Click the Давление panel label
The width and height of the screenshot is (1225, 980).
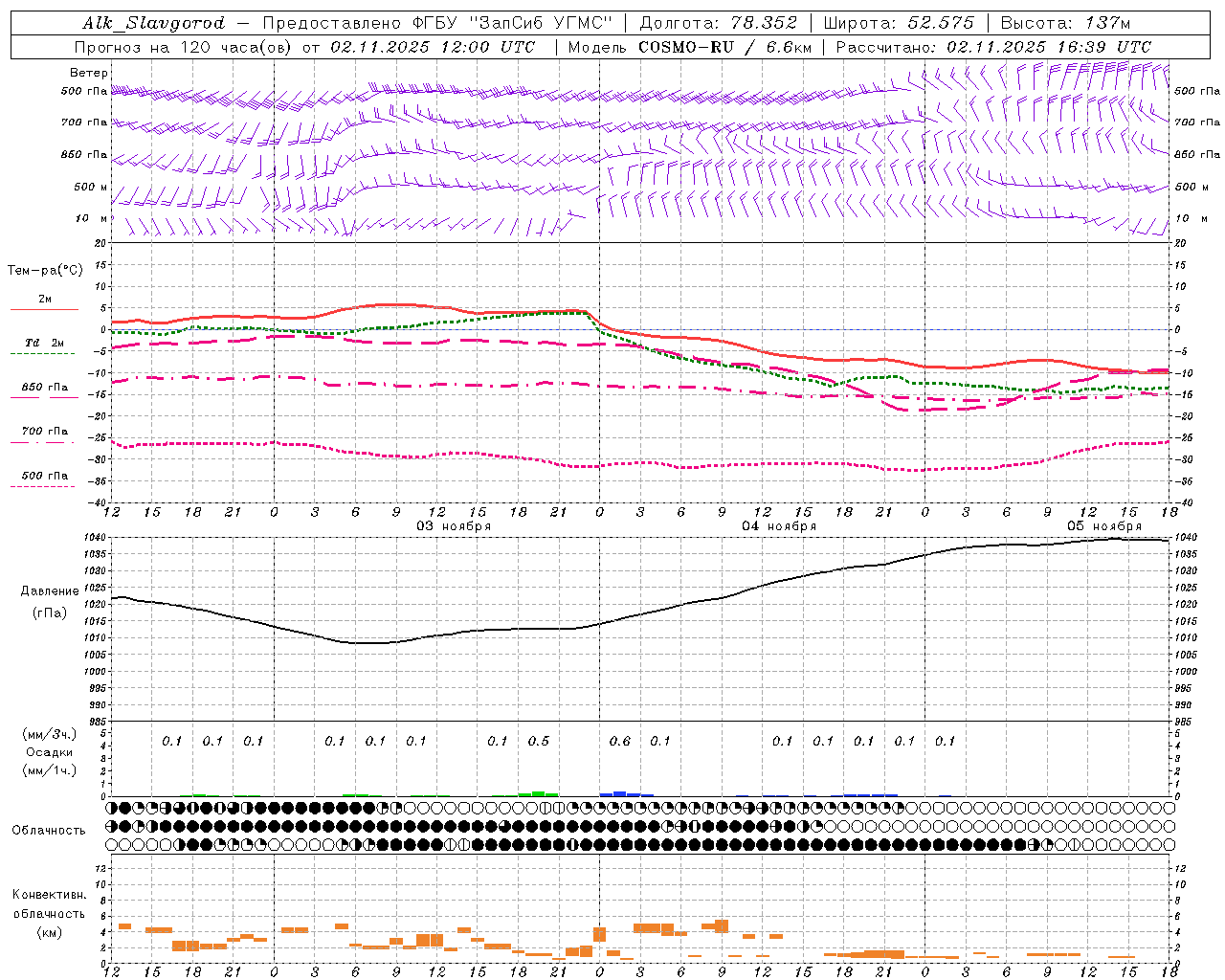pyautogui.click(x=49, y=591)
